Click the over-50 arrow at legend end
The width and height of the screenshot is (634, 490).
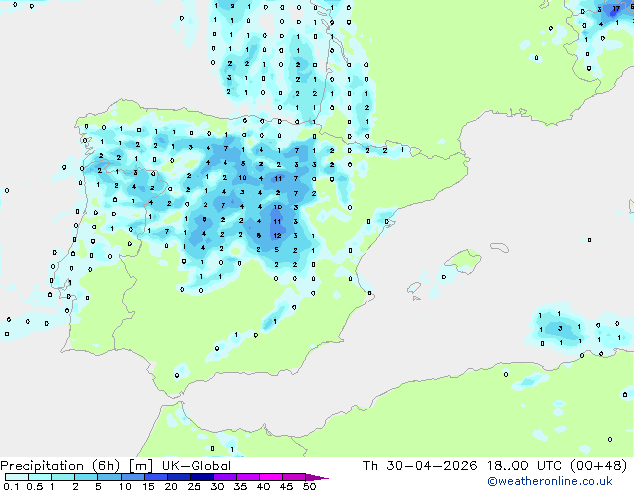(317, 477)
